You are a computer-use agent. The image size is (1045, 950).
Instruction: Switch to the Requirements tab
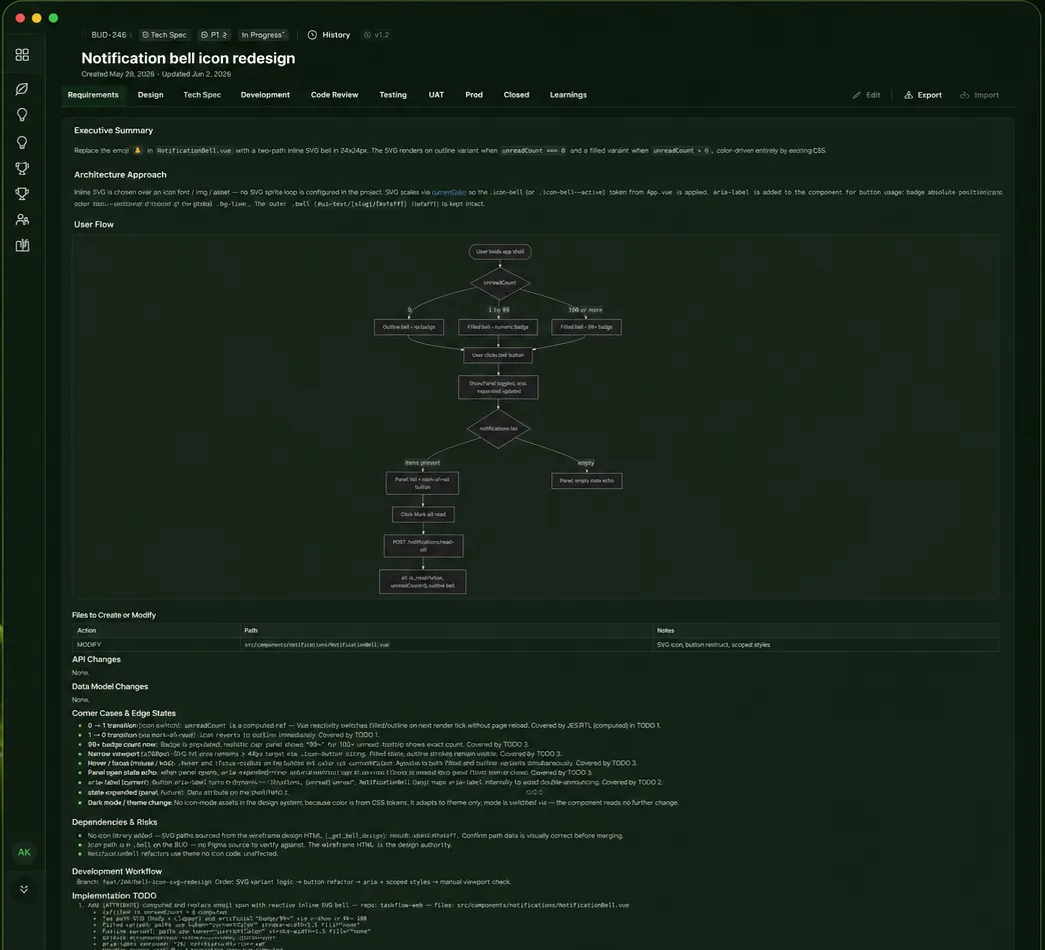tap(93, 95)
